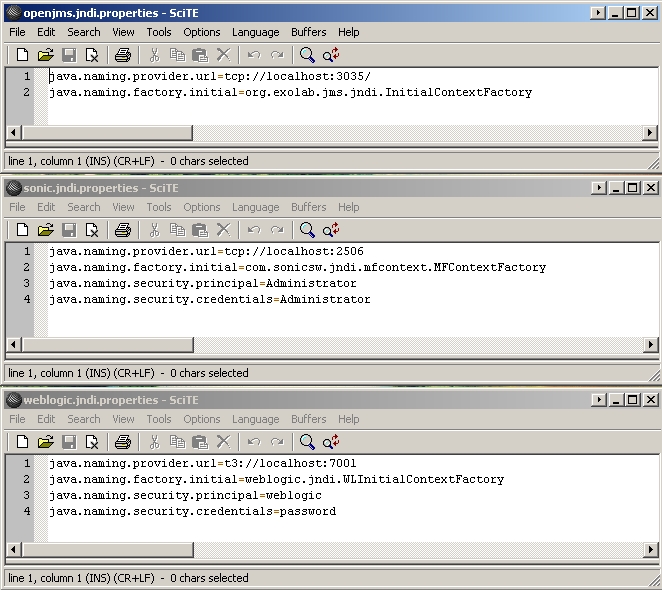The height and width of the screenshot is (590, 662).
Task: Click right scroll arrow in openjms window
Action: [x=650, y=133]
